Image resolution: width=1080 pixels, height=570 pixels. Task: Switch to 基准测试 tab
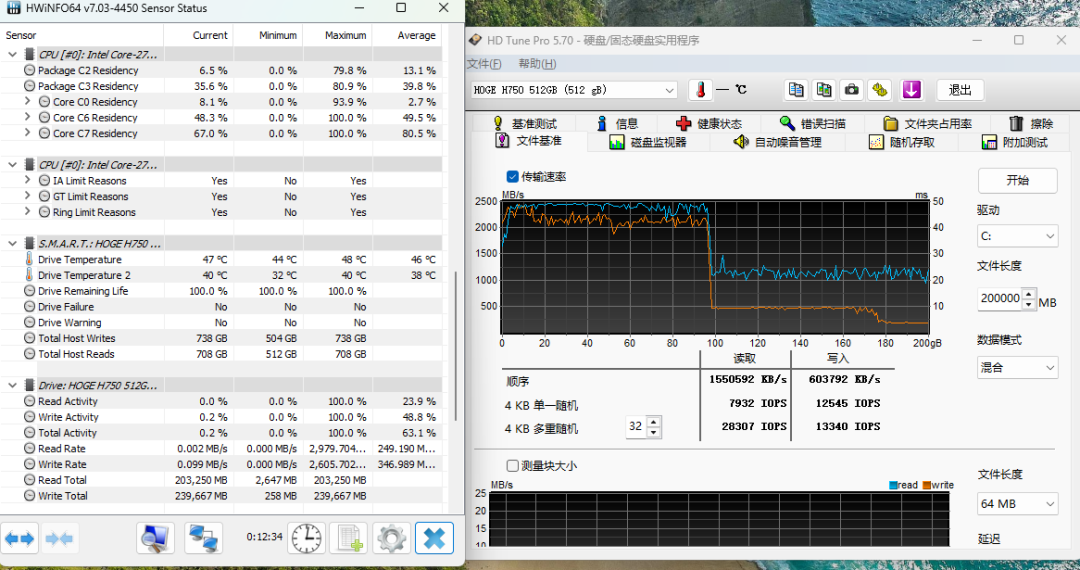[525, 123]
